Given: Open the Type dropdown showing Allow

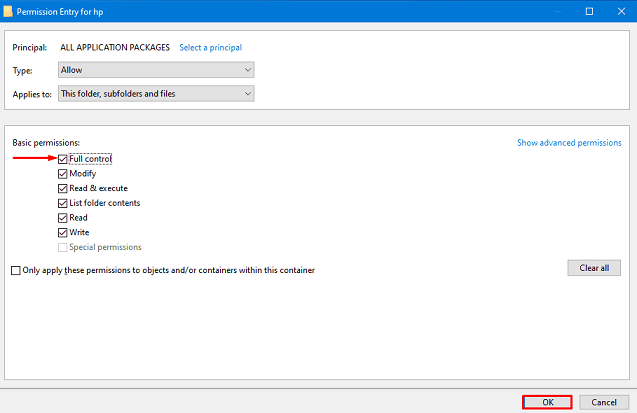Looking at the screenshot, I should [x=156, y=70].
